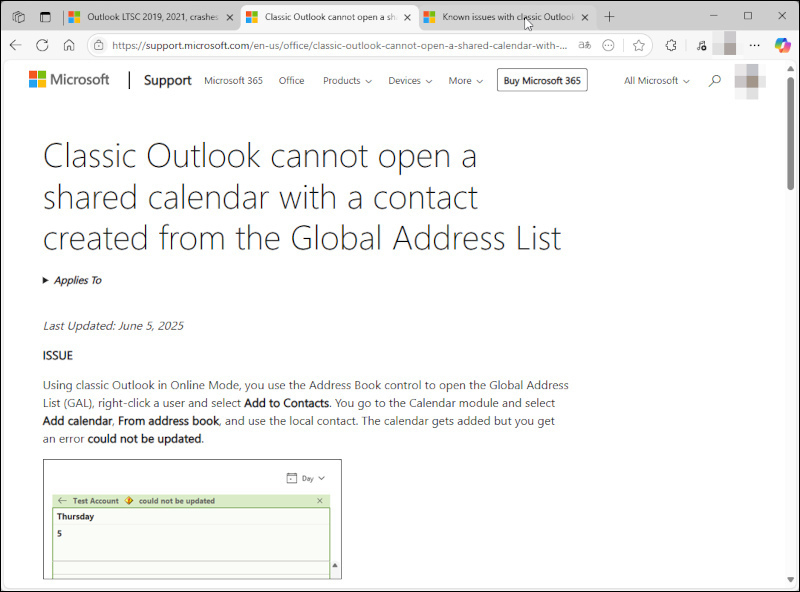Click the page vertical scrollbar thumb
Screen dimensions: 800x592
pyautogui.click(x=790, y=134)
